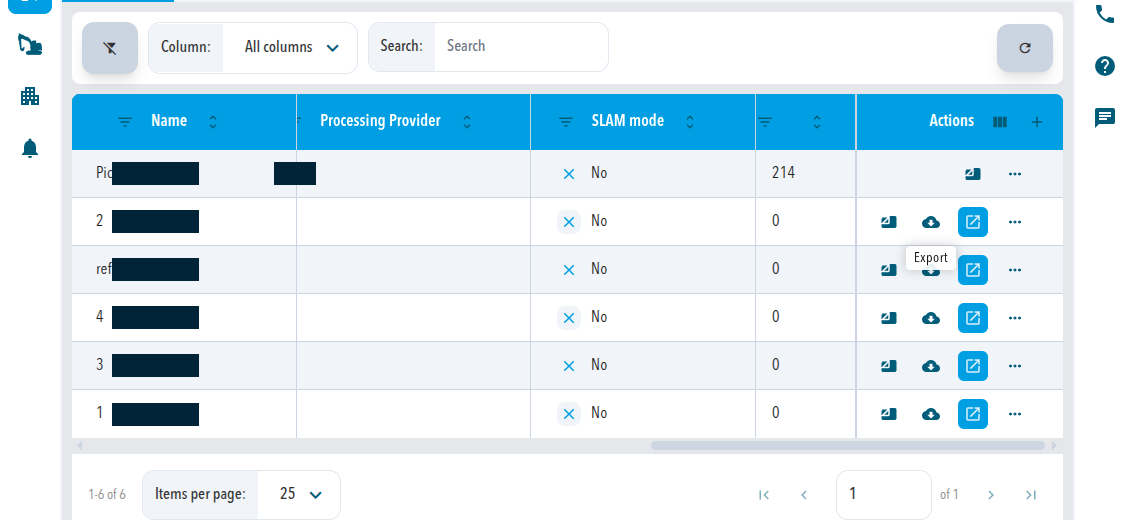Image resolution: width=1135 pixels, height=520 pixels.
Task: Open notifications bell in sidebar
Action: [x=30, y=148]
